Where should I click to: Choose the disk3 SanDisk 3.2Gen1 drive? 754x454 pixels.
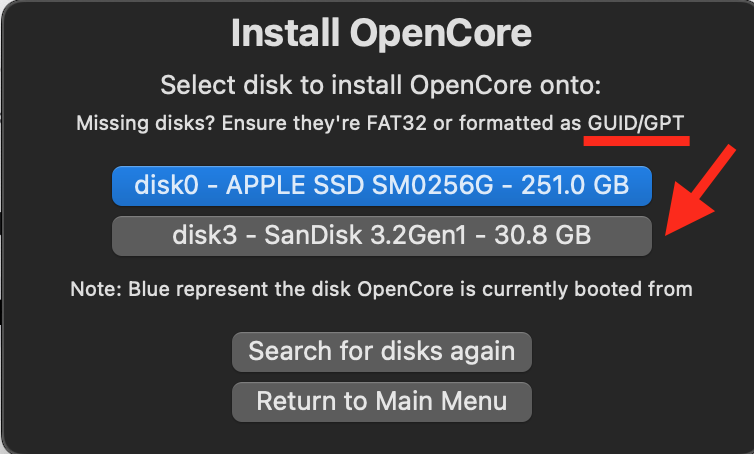click(382, 236)
